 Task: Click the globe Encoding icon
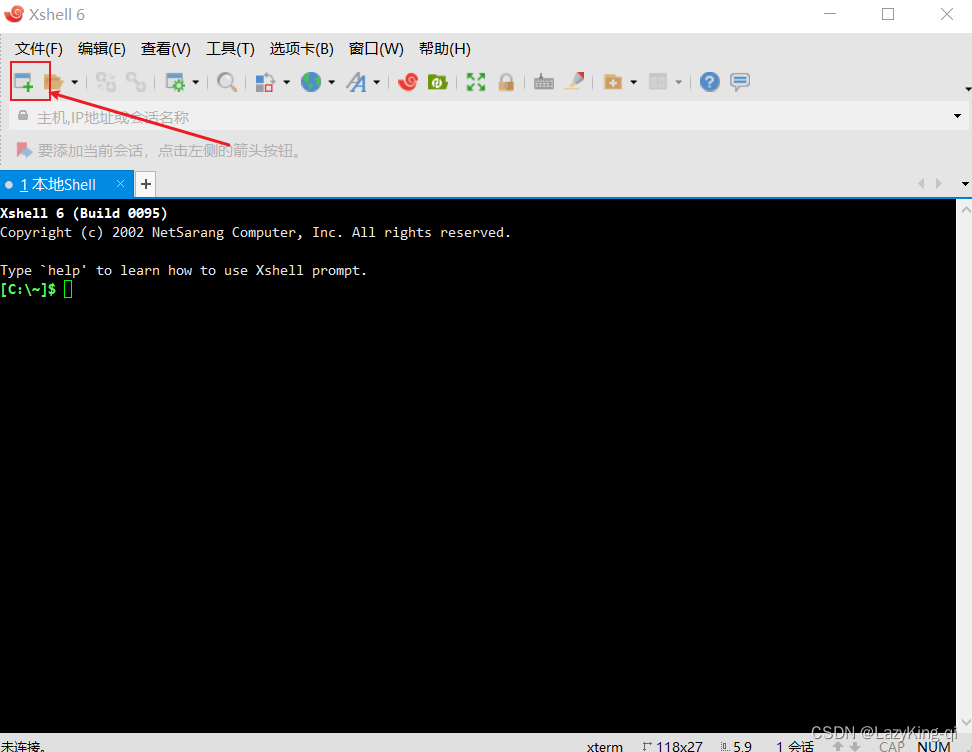(311, 82)
